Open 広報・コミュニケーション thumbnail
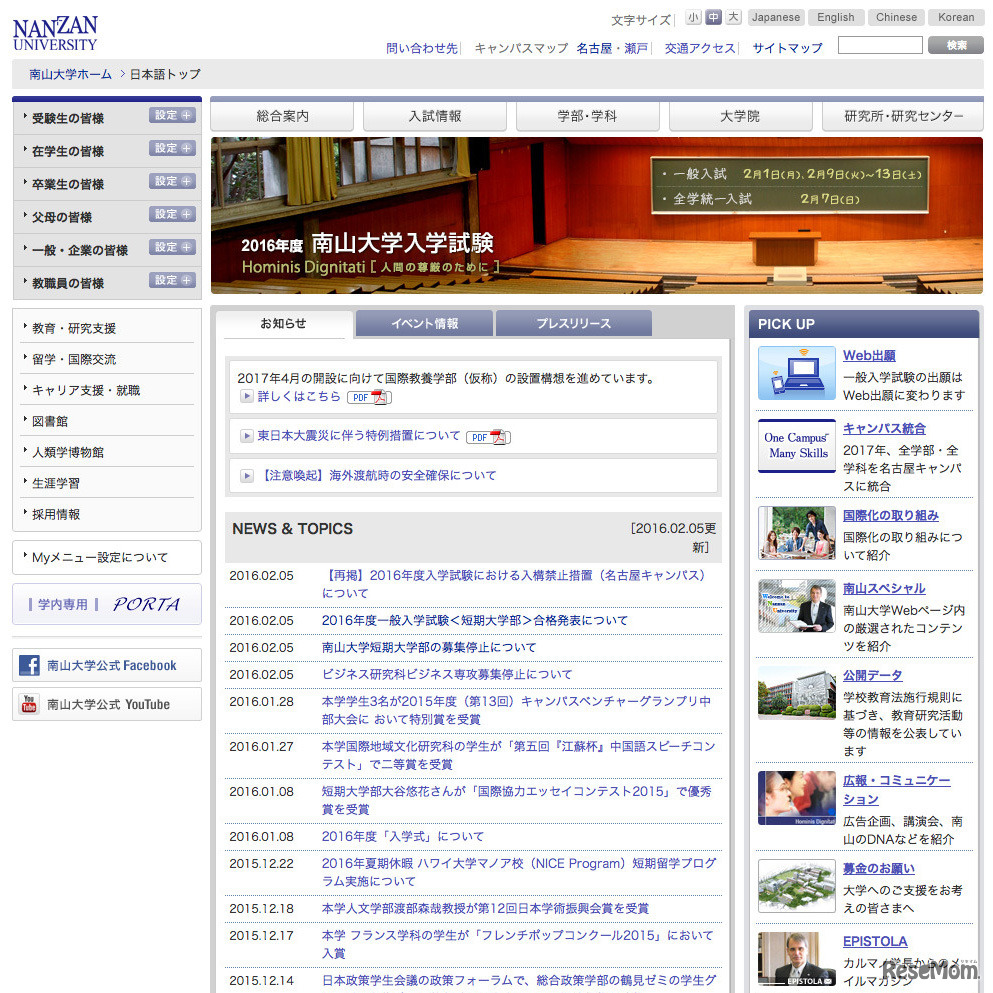This screenshot has width=993, height=993. tap(797, 798)
